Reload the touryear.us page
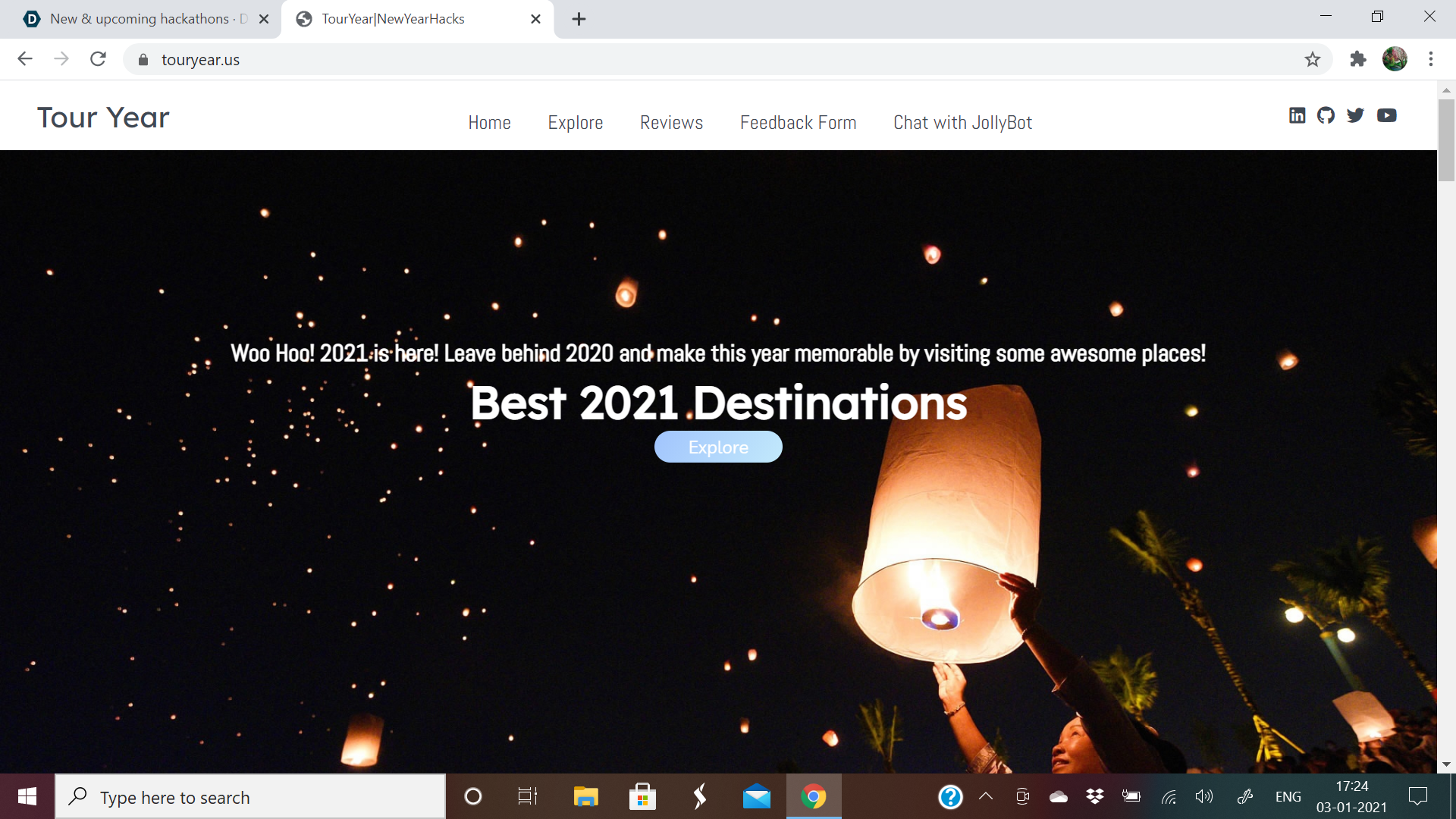Viewport: 1456px width, 819px height. 98,59
